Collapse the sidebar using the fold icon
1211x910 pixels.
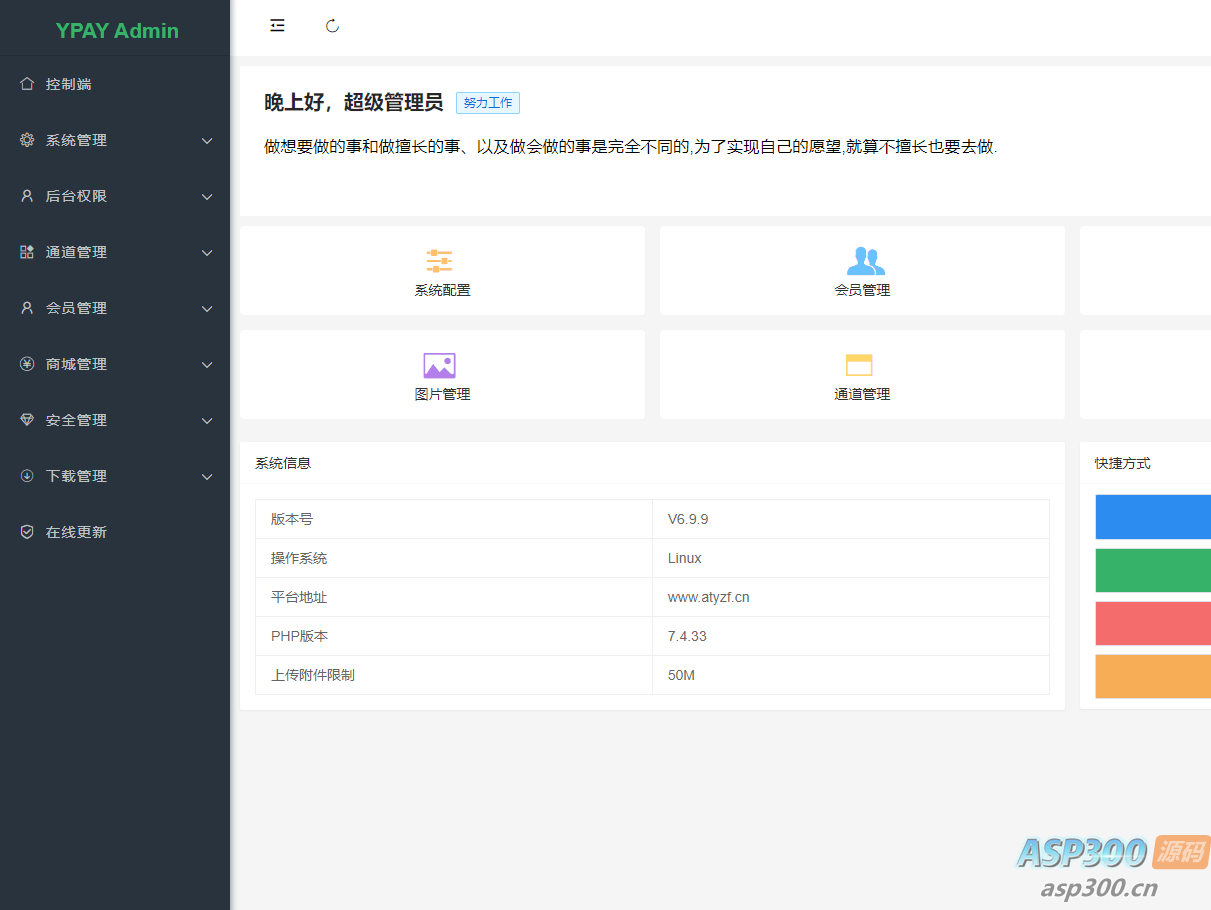click(277, 25)
